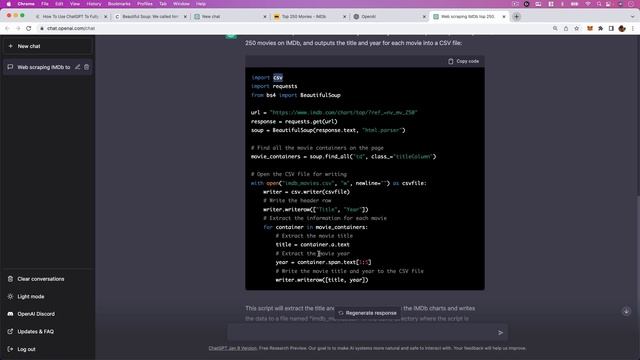Reload the page with the refresh icon
Screen dimensions: 640x360
(x=29, y=28)
